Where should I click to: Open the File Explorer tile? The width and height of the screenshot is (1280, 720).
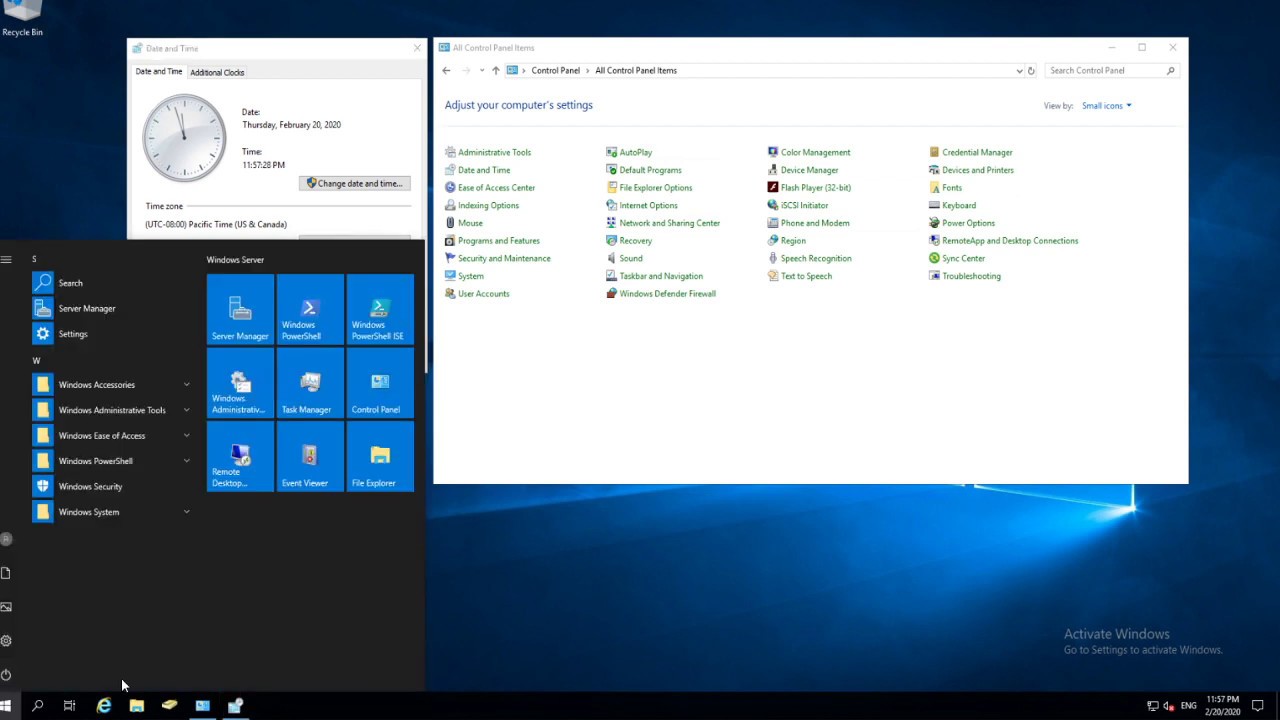click(380, 456)
